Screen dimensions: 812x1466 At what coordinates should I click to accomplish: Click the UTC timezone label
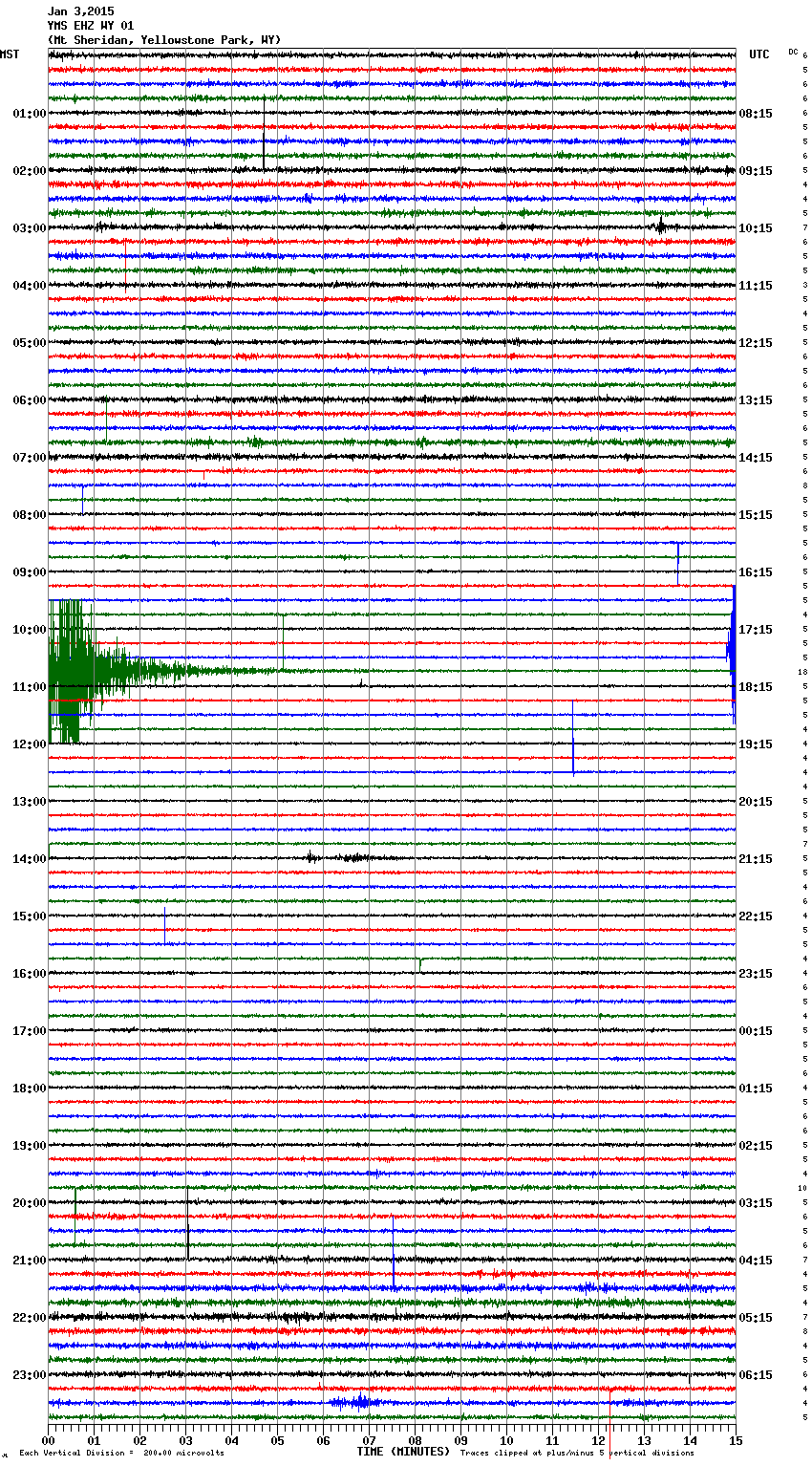(759, 54)
